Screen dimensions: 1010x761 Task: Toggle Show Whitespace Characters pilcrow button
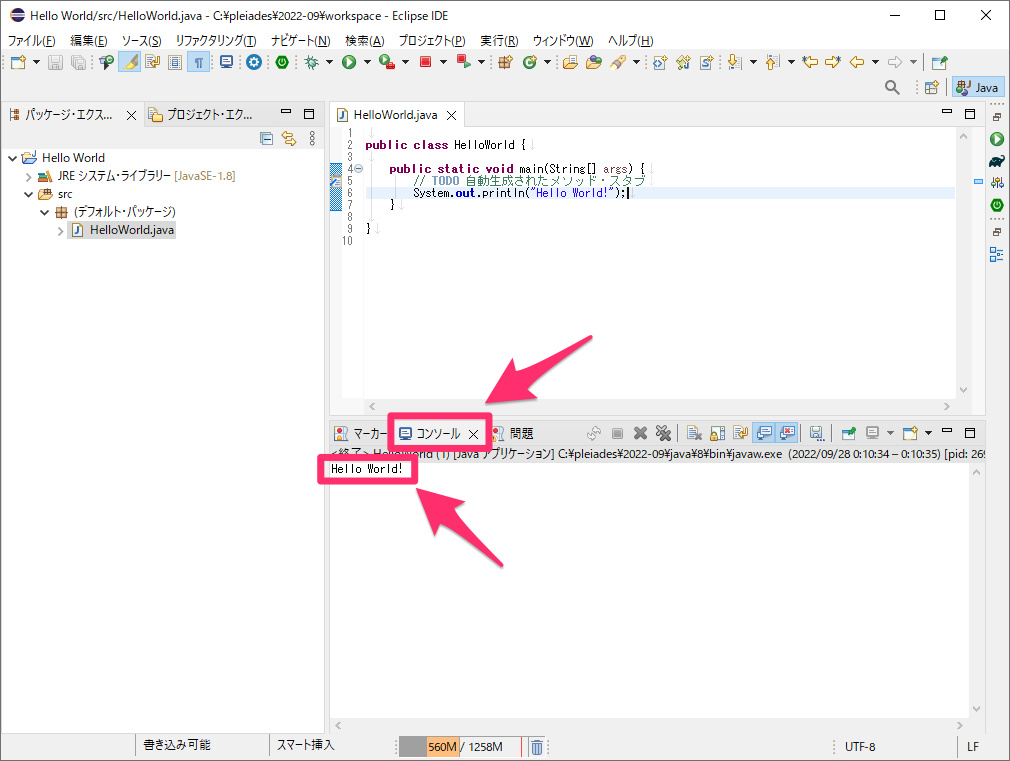[x=198, y=63]
